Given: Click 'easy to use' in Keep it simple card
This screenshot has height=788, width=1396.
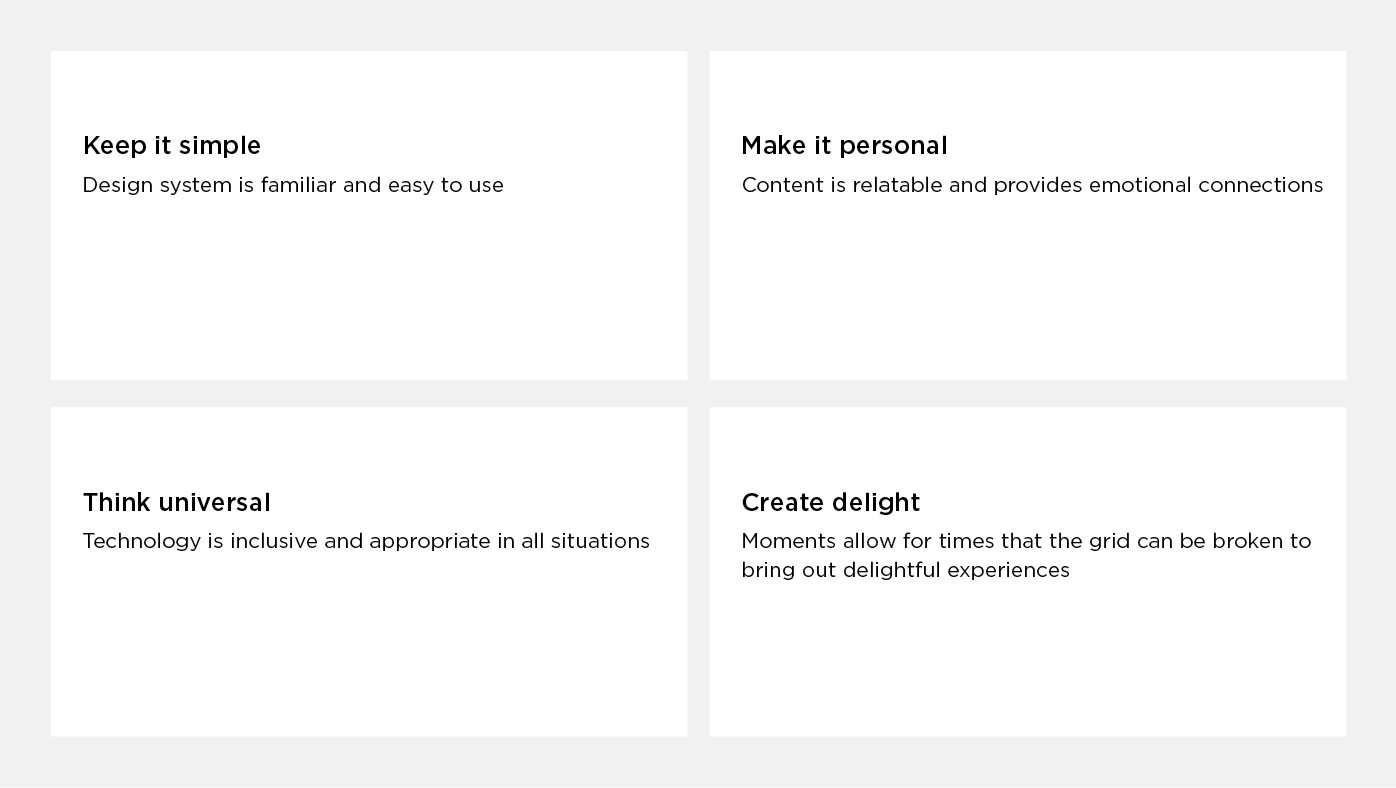Looking at the screenshot, I should pyautogui.click(x=446, y=185).
